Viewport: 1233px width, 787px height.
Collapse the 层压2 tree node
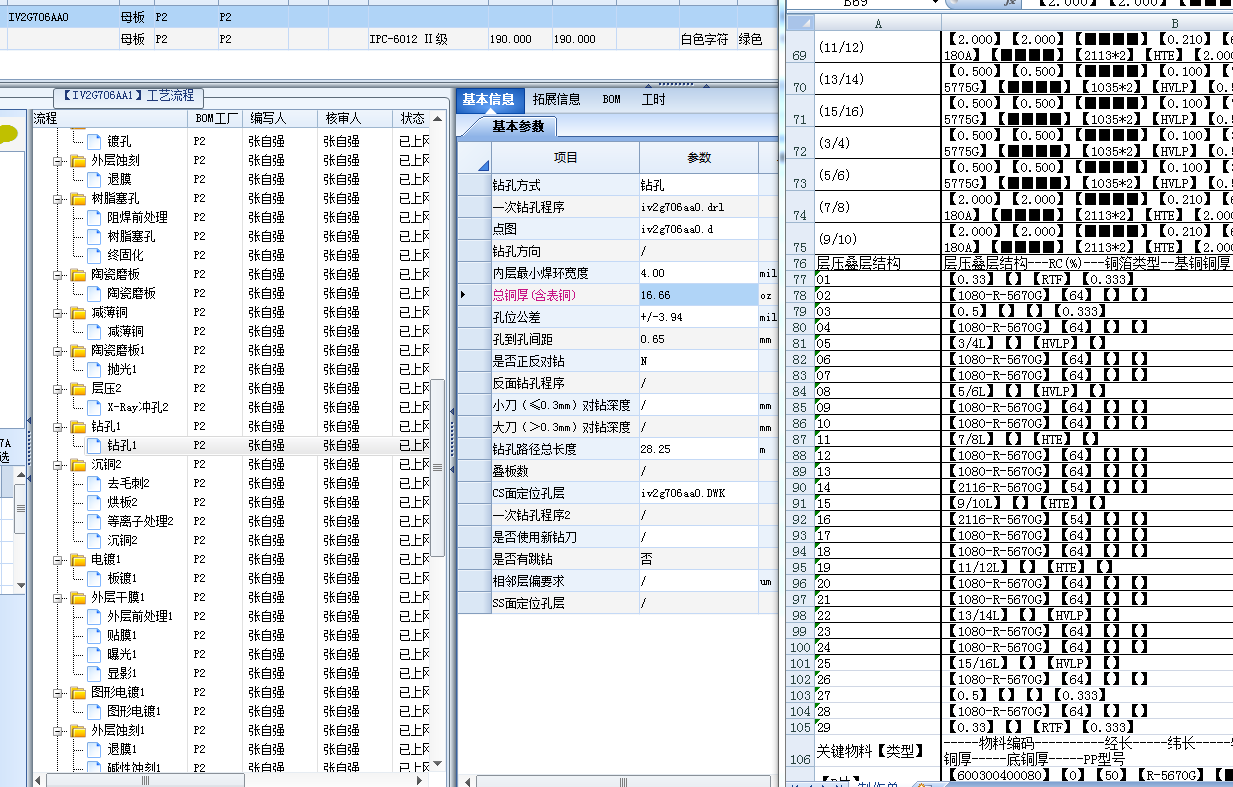click(59, 388)
